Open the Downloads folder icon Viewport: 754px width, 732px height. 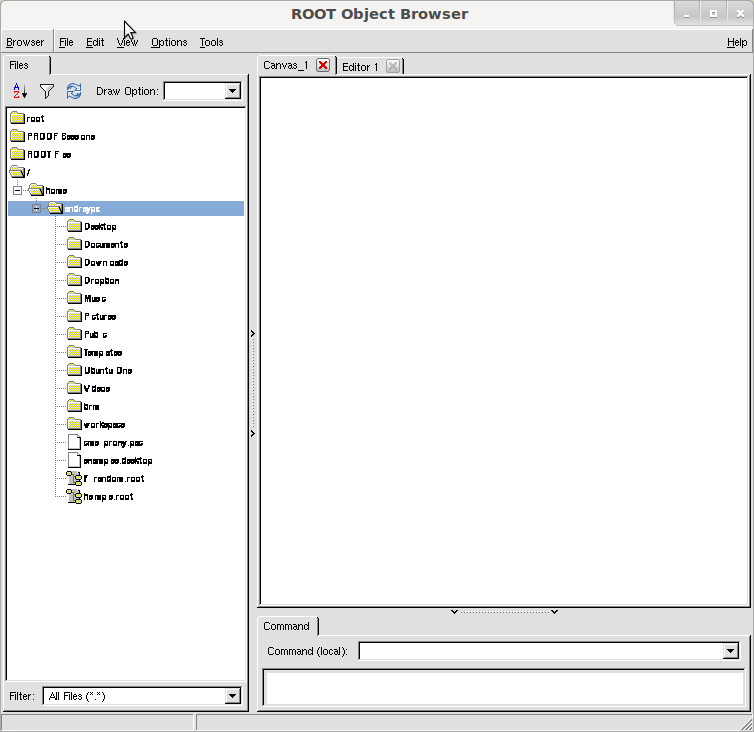(75, 262)
